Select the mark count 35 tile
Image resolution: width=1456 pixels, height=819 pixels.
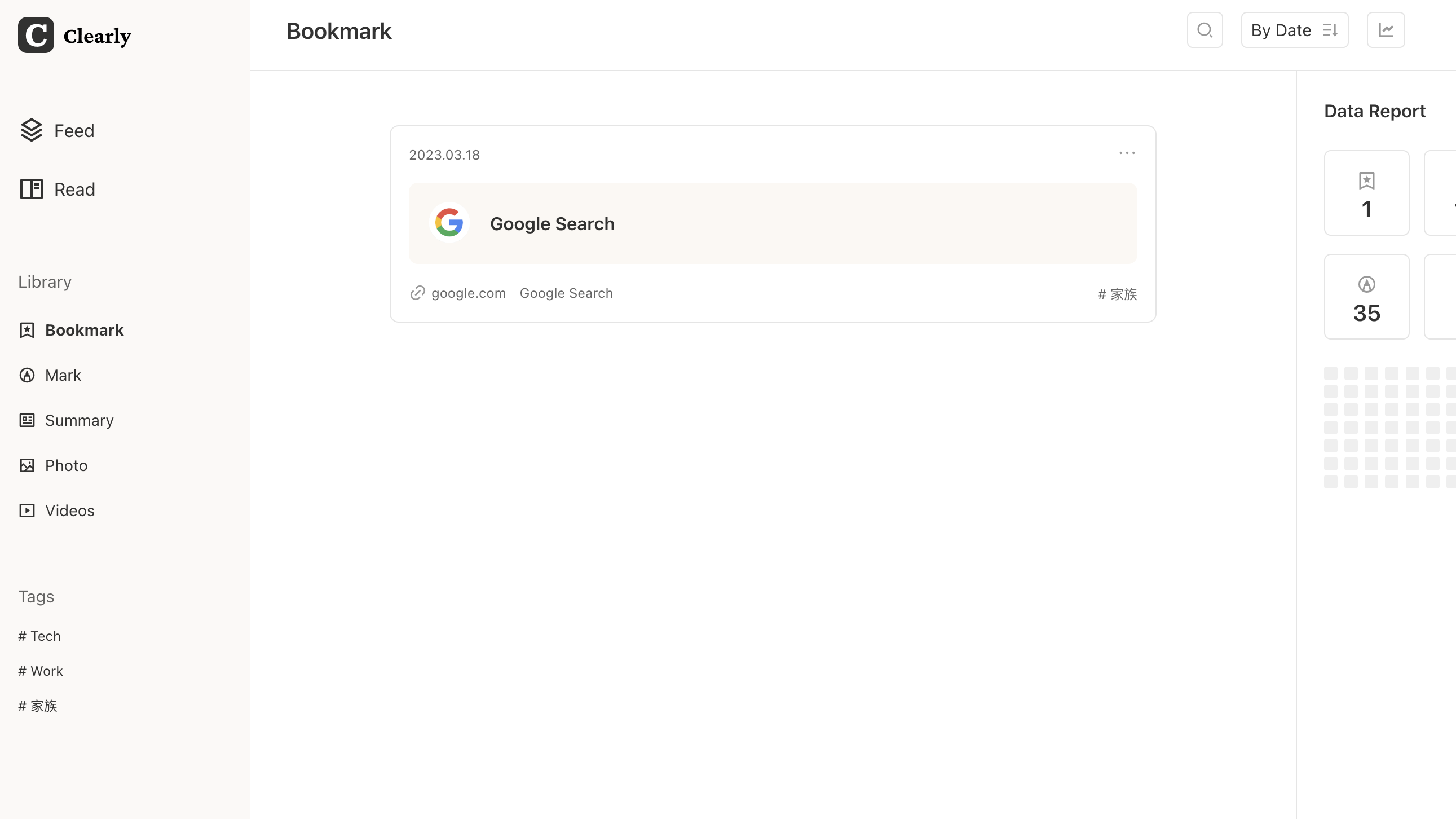(x=1367, y=296)
